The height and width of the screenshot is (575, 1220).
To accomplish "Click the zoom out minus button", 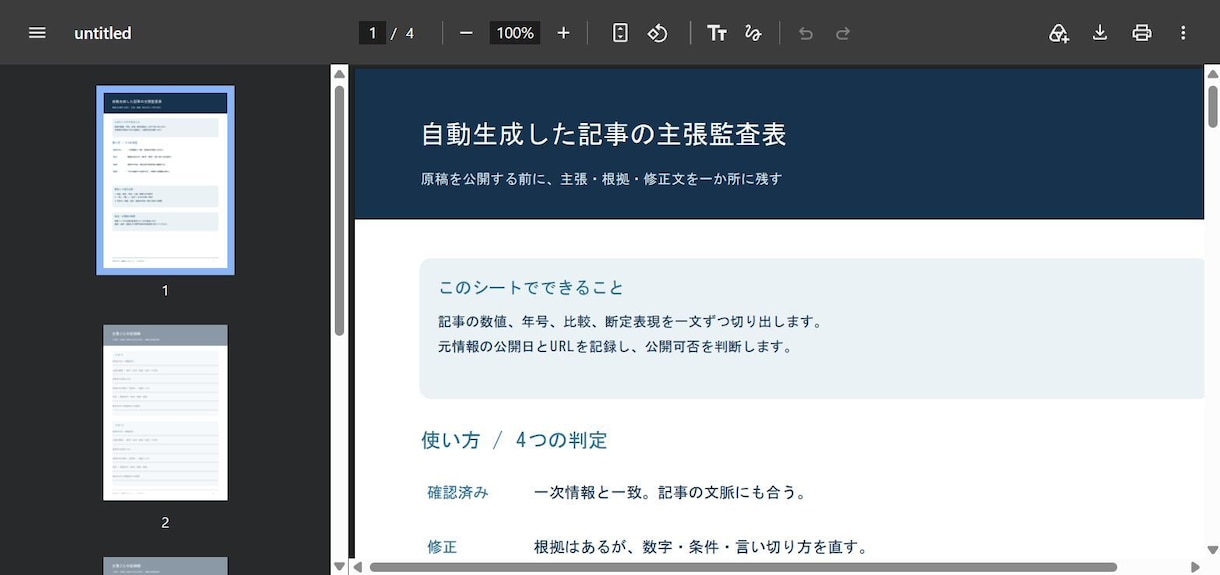I will 466,33.
